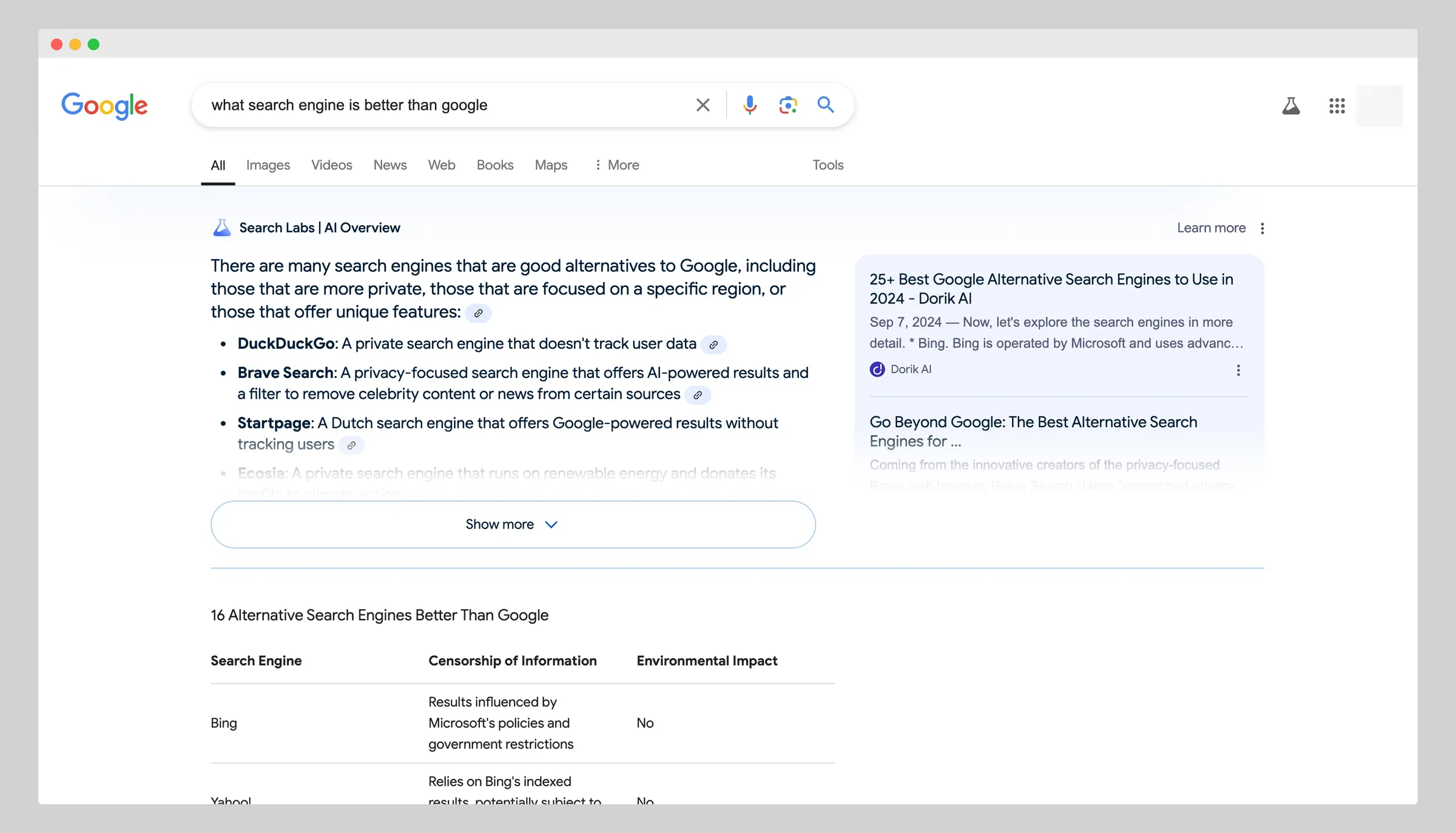1456x833 pixels.
Task: Click the blue magnifying glass search icon
Action: [826, 104]
